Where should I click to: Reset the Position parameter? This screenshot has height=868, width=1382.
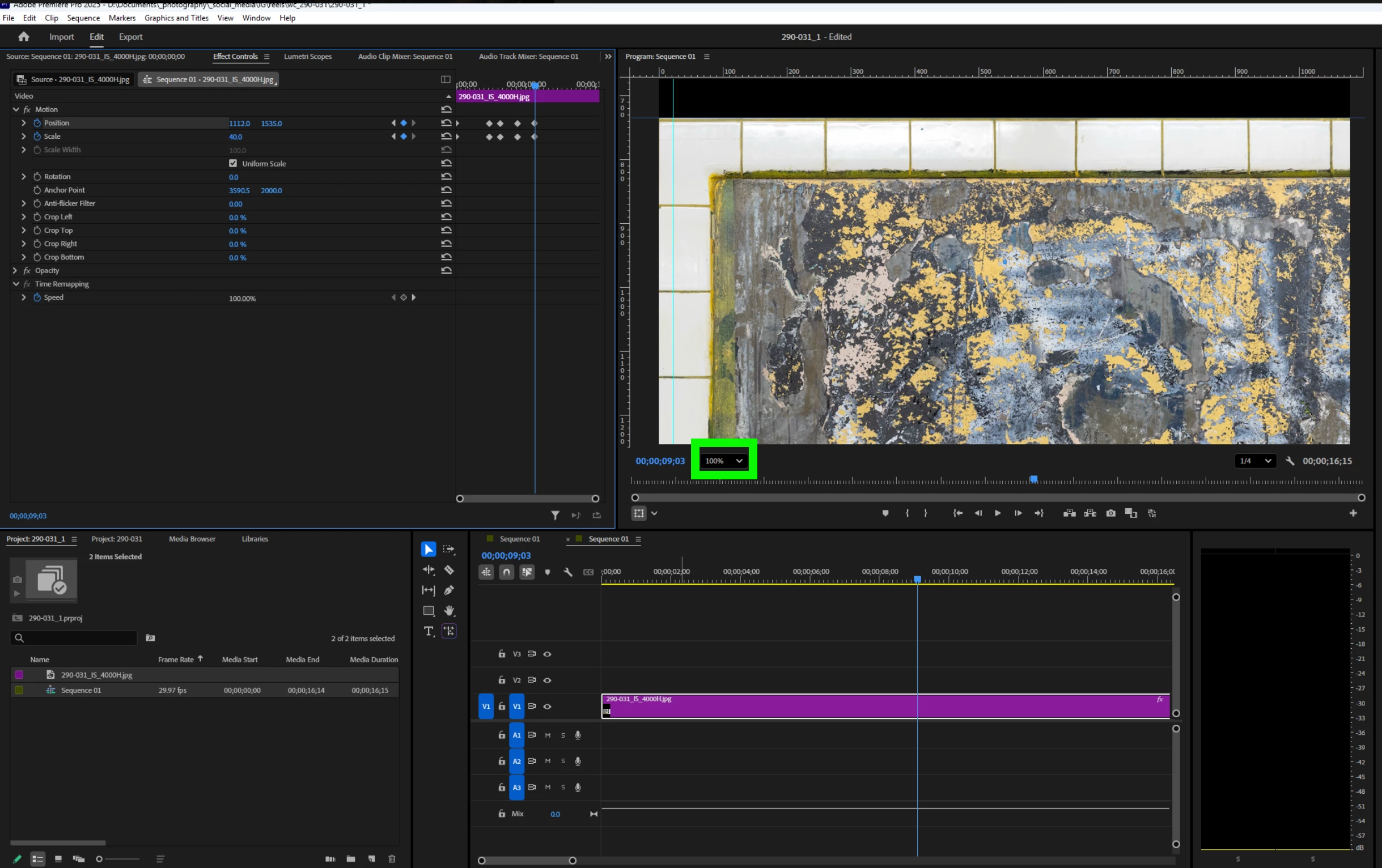pyautogui.click(x=446, y=123)
